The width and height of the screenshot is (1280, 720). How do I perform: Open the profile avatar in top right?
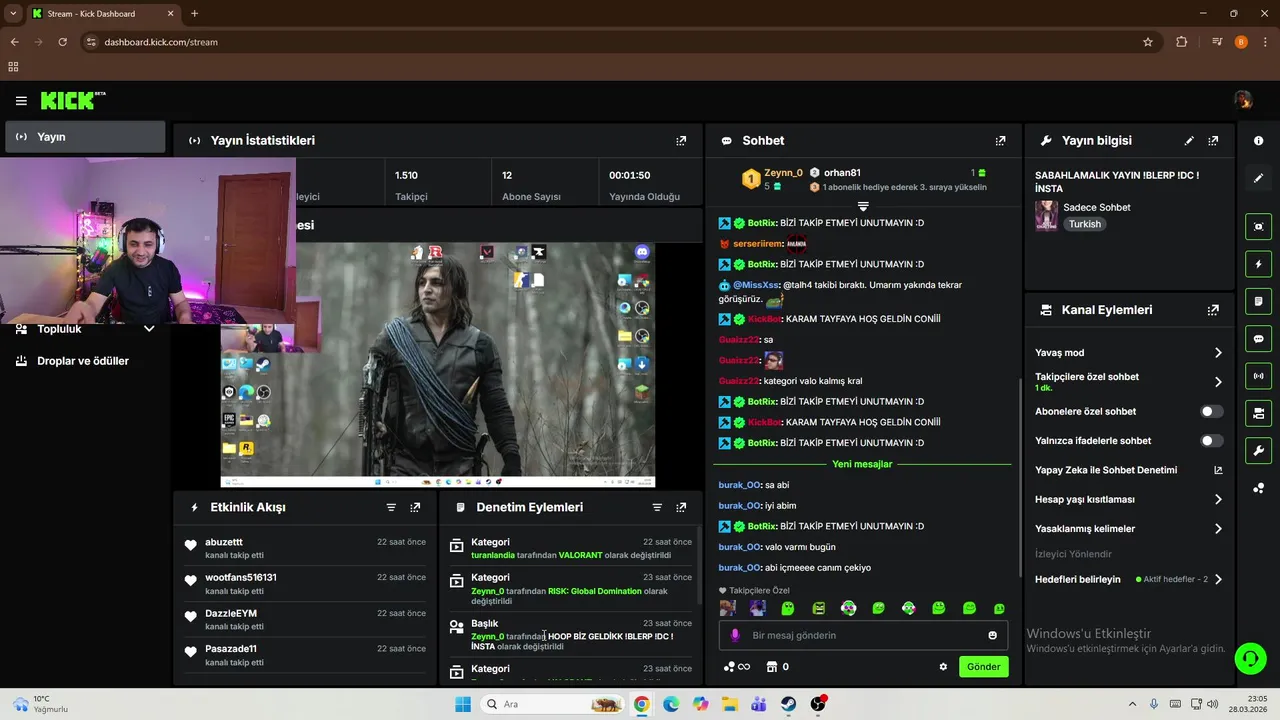[x=1242, y=100]
